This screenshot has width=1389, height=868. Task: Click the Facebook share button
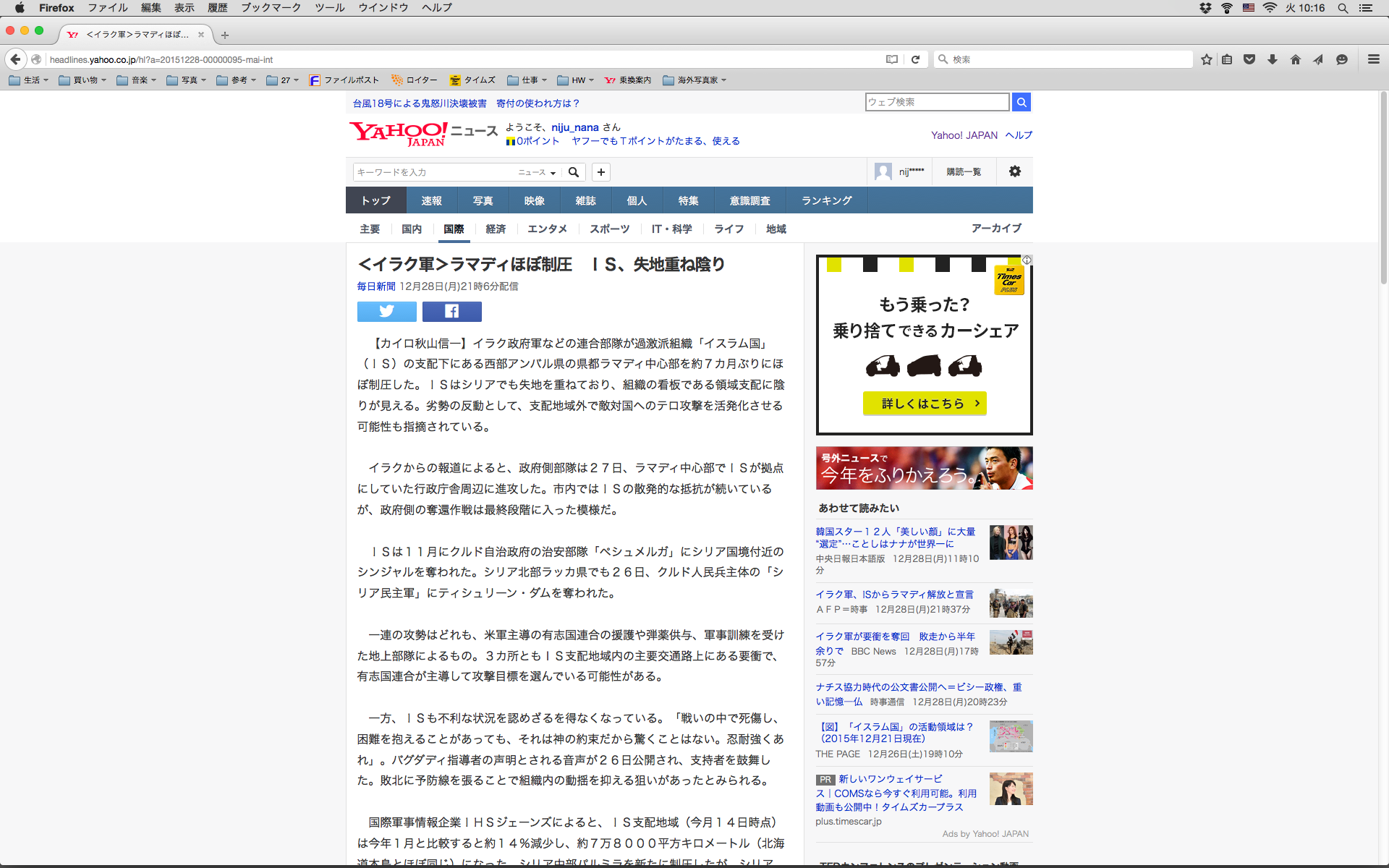[x=451, y=311]
